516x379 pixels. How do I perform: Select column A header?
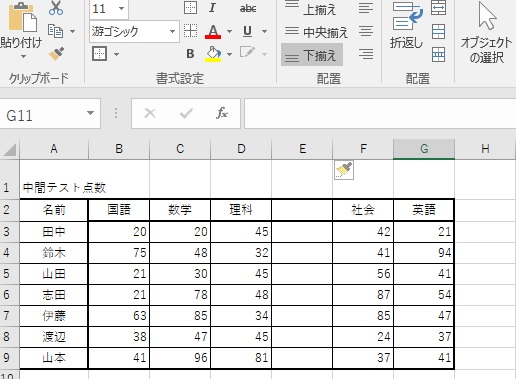pos(54,149)
